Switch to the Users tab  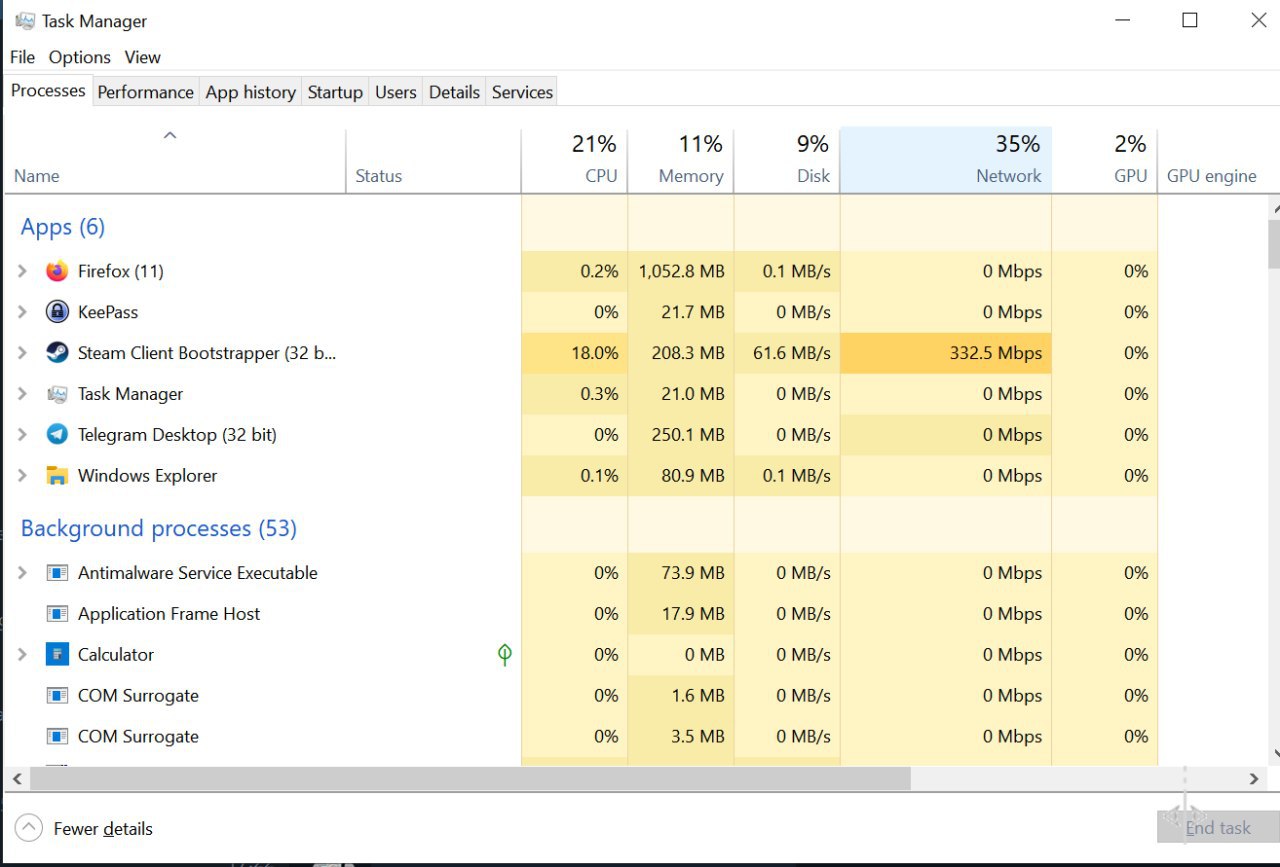(x=396, y=92)
